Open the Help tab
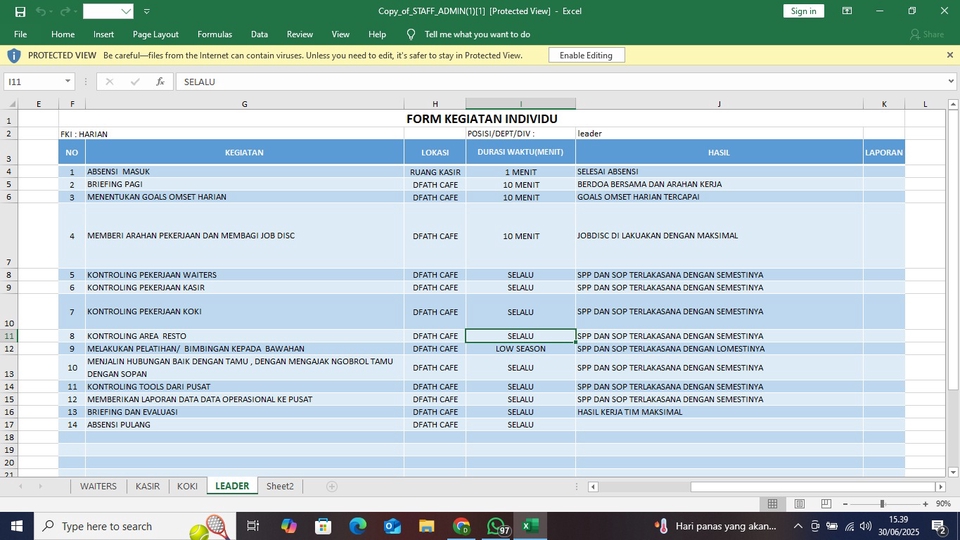 click(377, 34)
